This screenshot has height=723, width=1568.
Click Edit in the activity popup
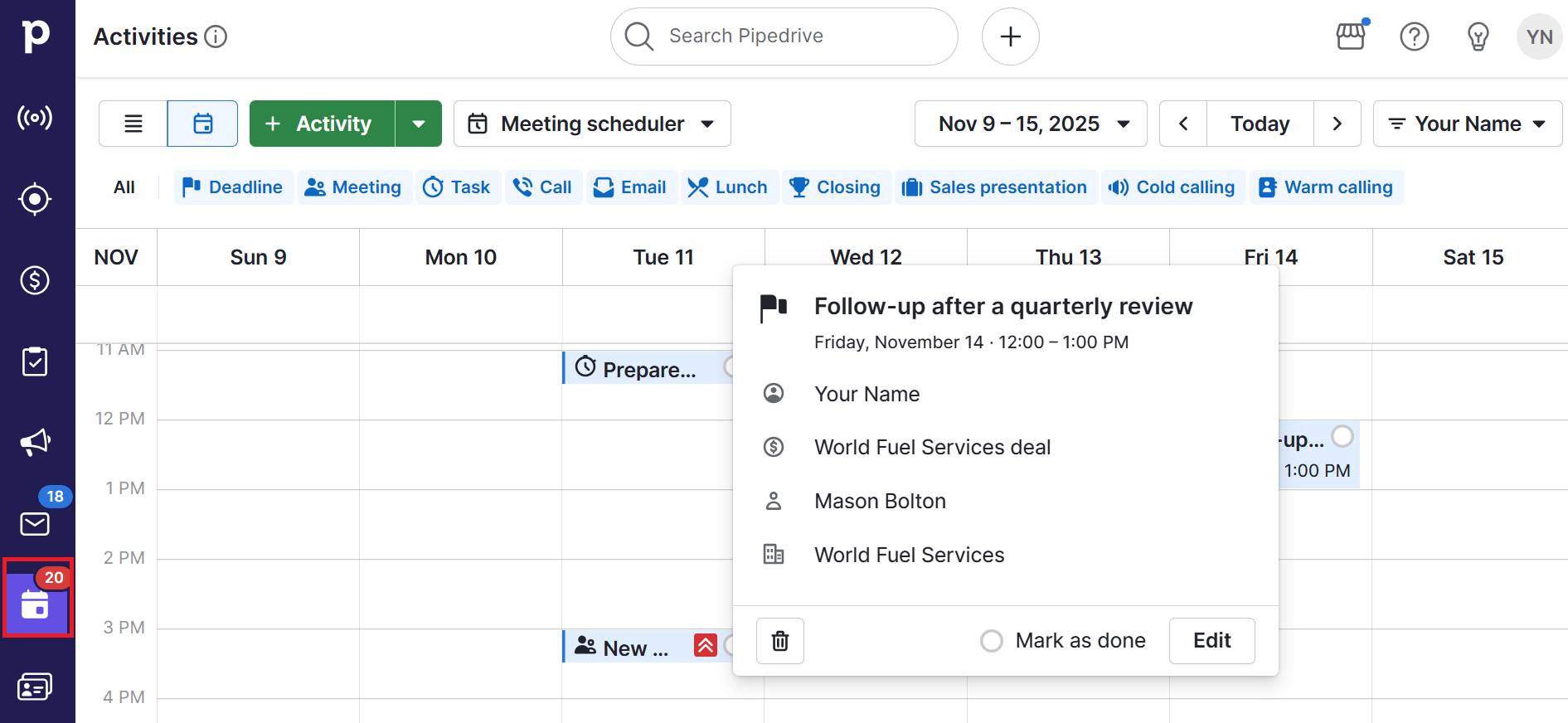1212,641
